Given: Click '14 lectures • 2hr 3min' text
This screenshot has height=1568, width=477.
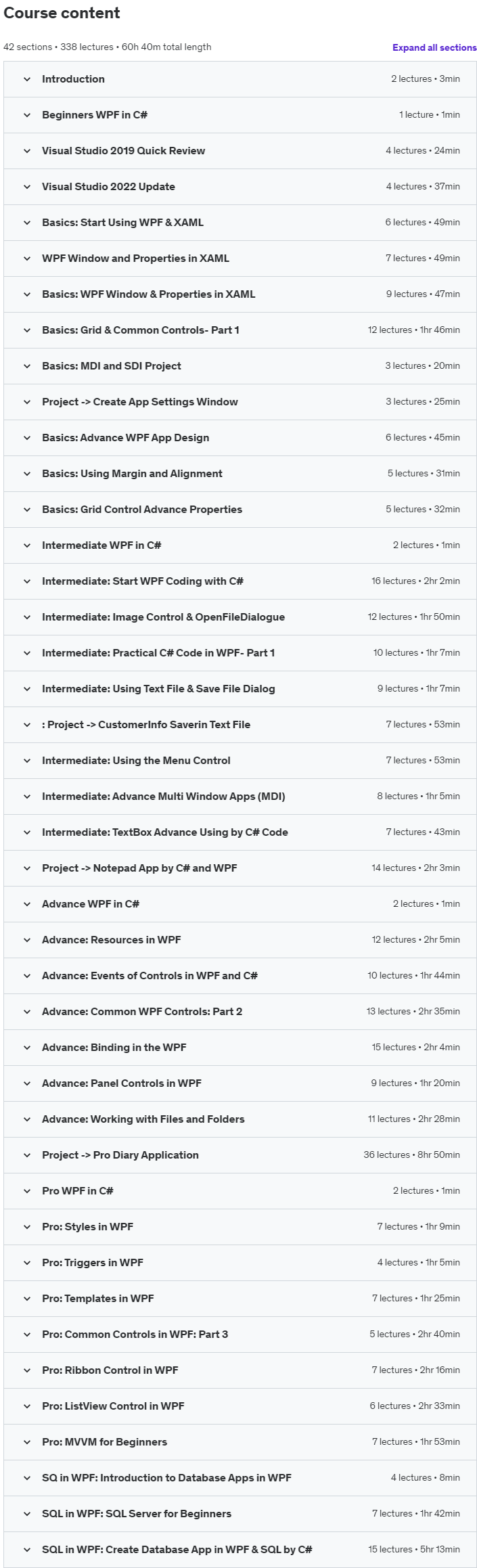Looking at the screenshot, I should 415,868.
